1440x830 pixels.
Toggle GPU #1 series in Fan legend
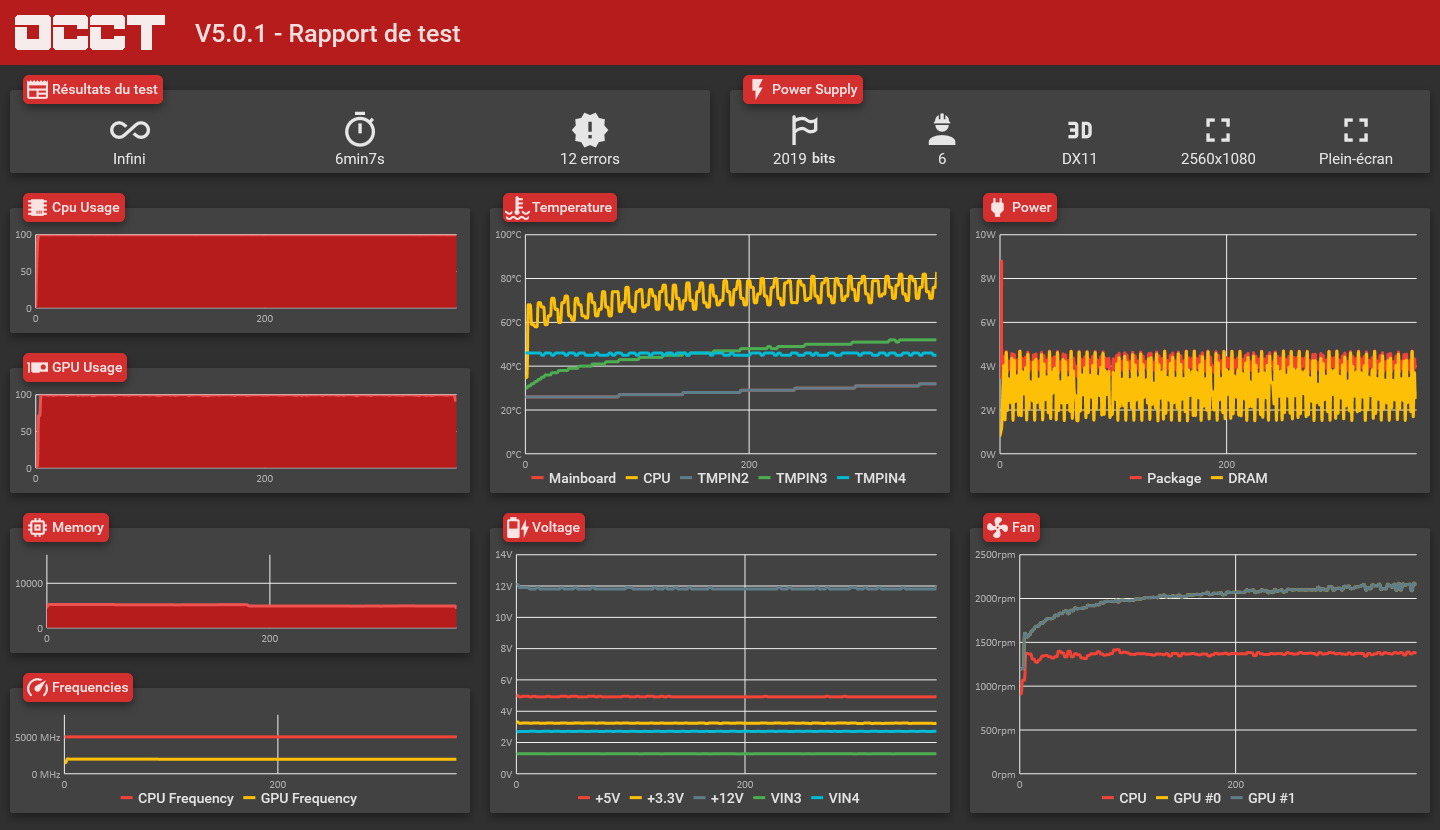tap(1262, 798)
